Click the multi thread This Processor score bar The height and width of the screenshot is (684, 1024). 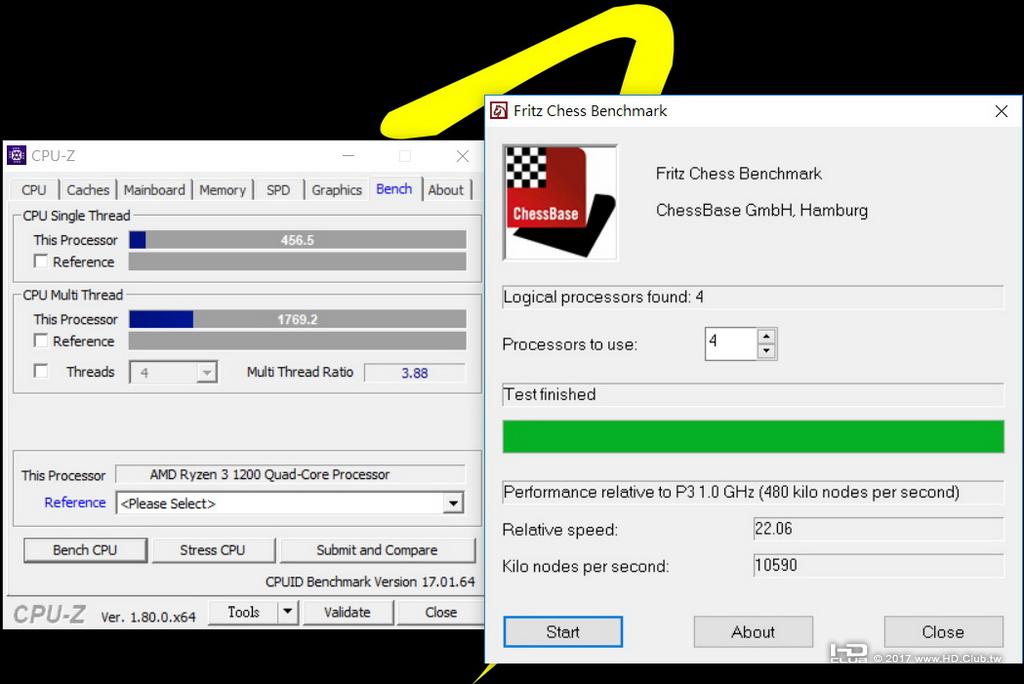pyautogui.click(x=298, y=319)
